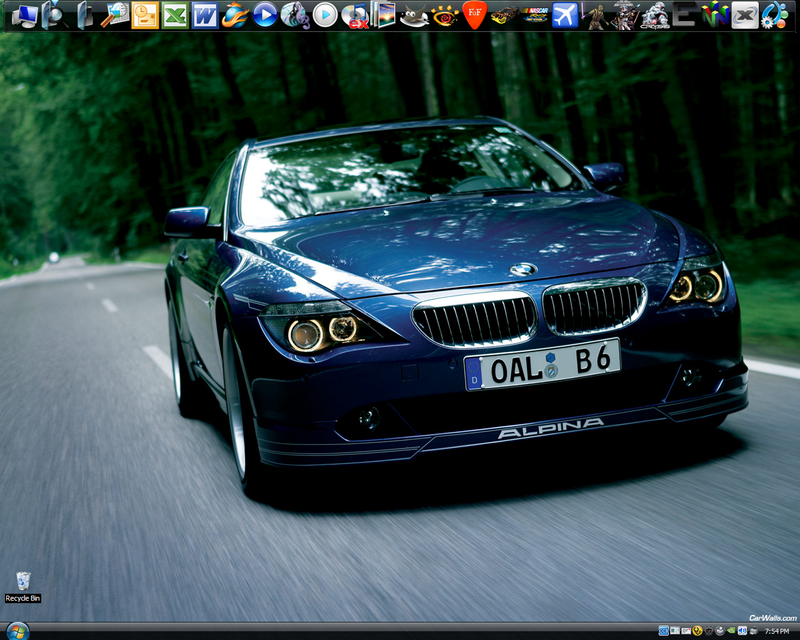This screenshot has width=800, height=640.
Task: Launch the armored warriors game icon
Action: click(x=624, y=15)
